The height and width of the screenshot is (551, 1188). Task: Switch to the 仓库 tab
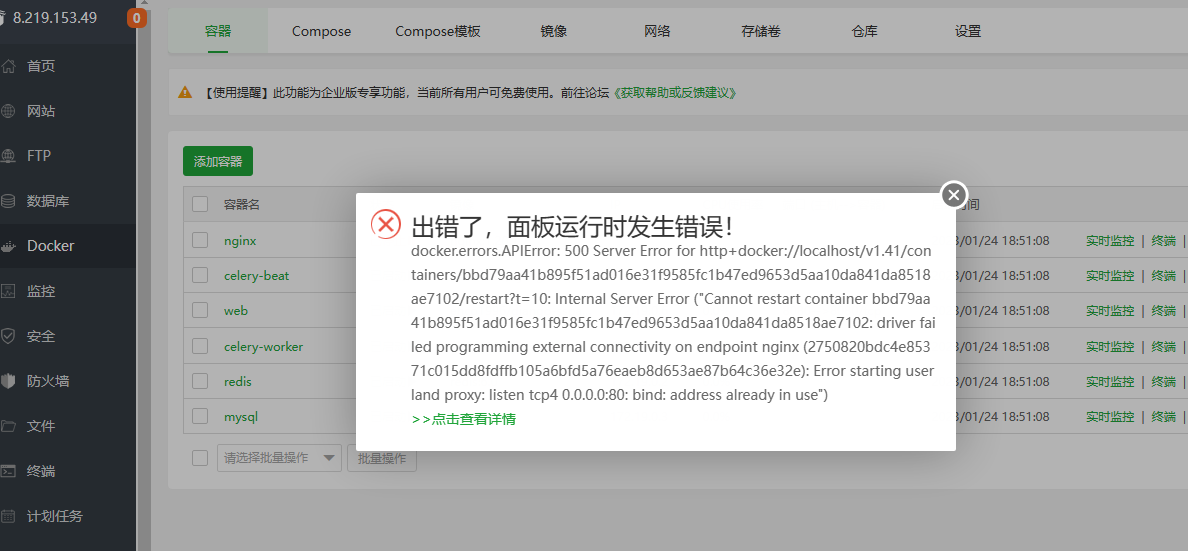coord(864,31)
